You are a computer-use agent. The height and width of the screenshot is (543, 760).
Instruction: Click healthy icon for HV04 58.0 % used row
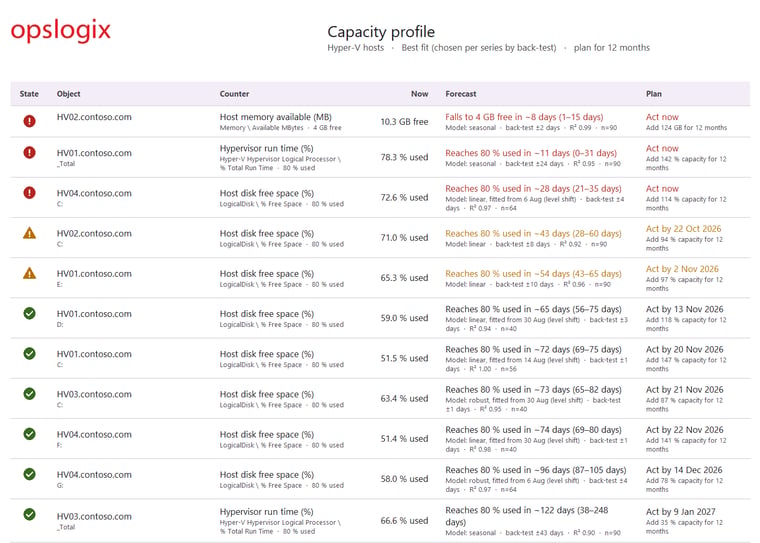click(x=30, y=474)
